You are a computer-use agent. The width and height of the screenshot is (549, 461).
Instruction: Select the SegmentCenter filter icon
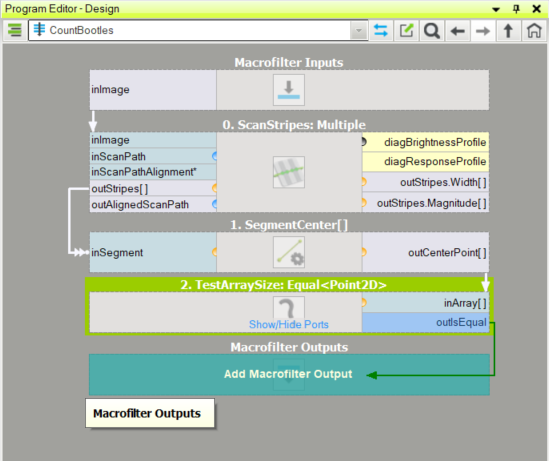[289, 252]
